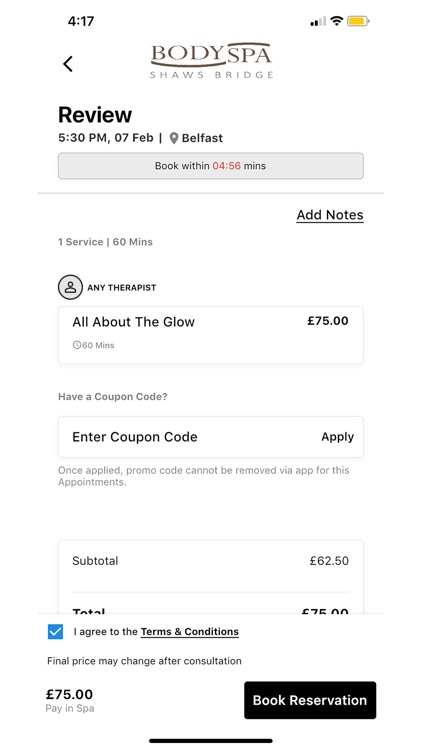
Task: Tap the clock icon beside 60 Mins
Action: 77,345
